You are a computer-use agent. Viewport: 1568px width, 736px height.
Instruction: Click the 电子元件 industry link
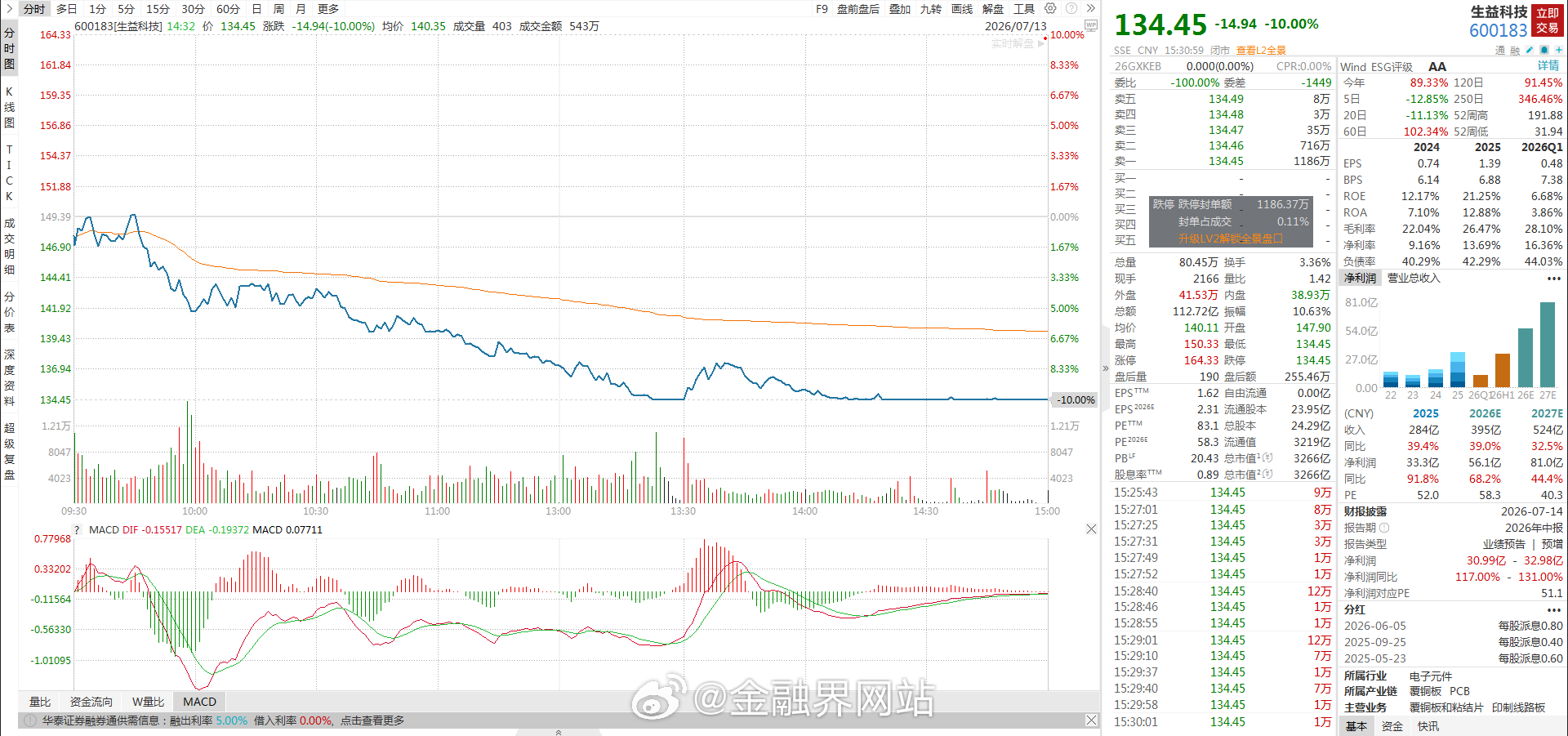(x=1431, y=676)
